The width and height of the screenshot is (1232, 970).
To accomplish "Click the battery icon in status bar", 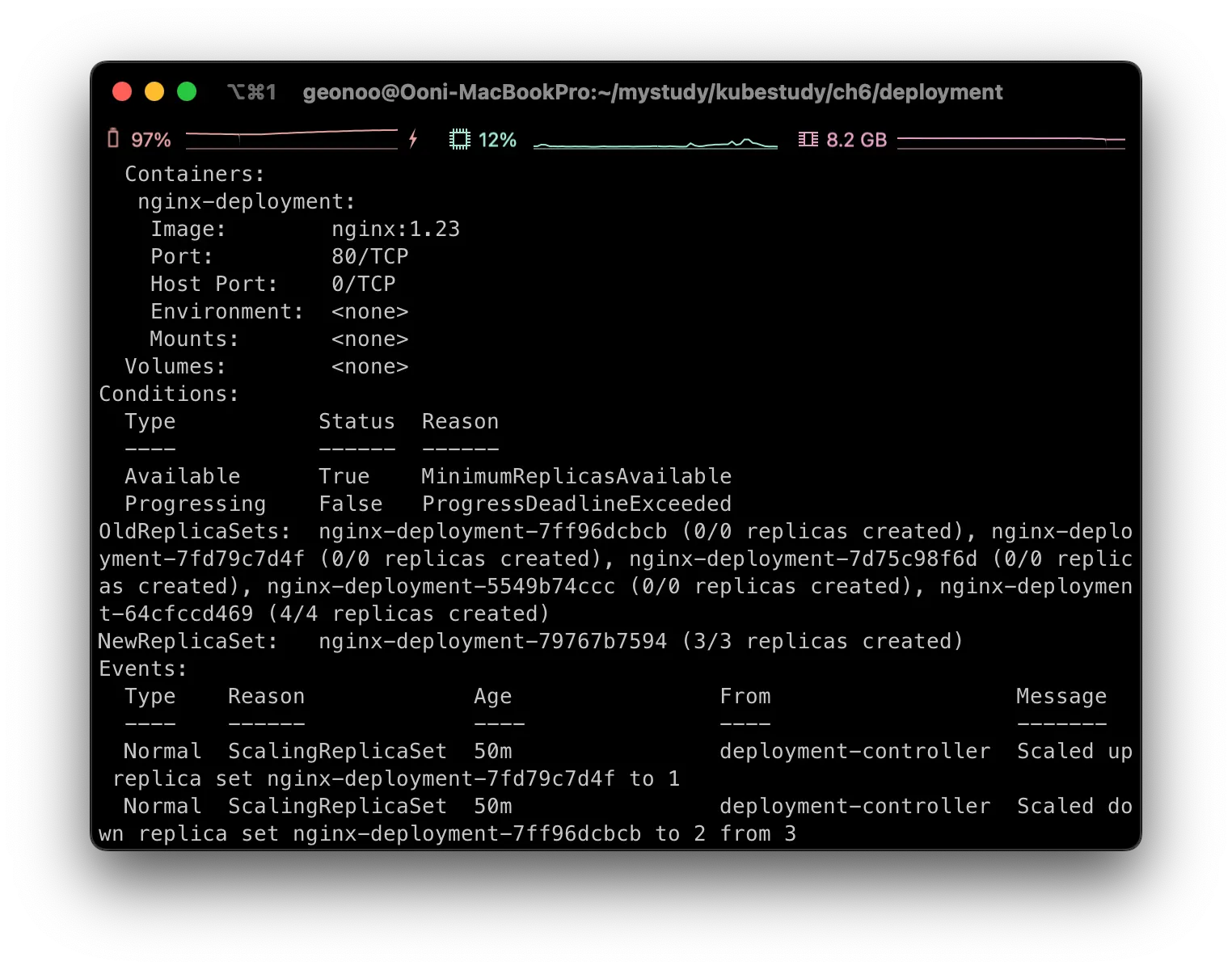I will click(113, 139).
